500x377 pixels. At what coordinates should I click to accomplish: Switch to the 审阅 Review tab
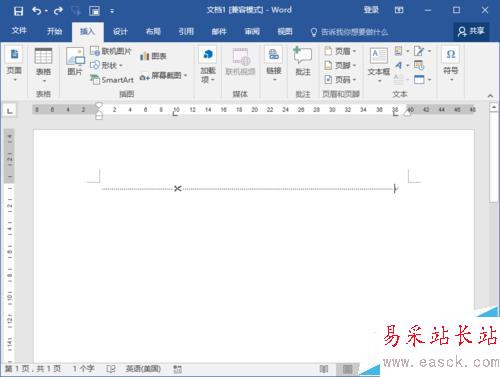[x=252, y=31]
